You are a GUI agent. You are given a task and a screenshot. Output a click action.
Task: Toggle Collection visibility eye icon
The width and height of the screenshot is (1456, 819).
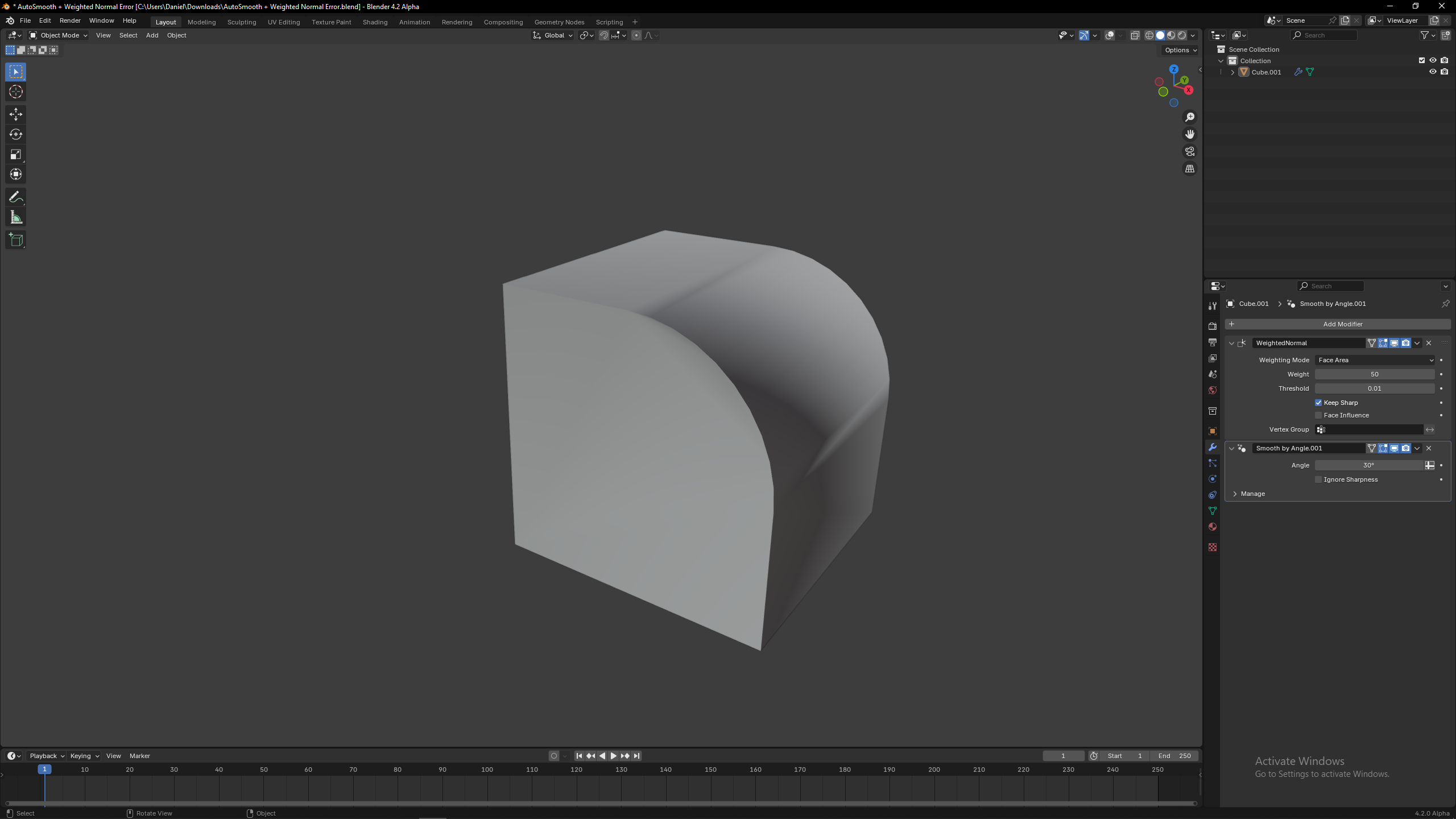click(1433, 60)
